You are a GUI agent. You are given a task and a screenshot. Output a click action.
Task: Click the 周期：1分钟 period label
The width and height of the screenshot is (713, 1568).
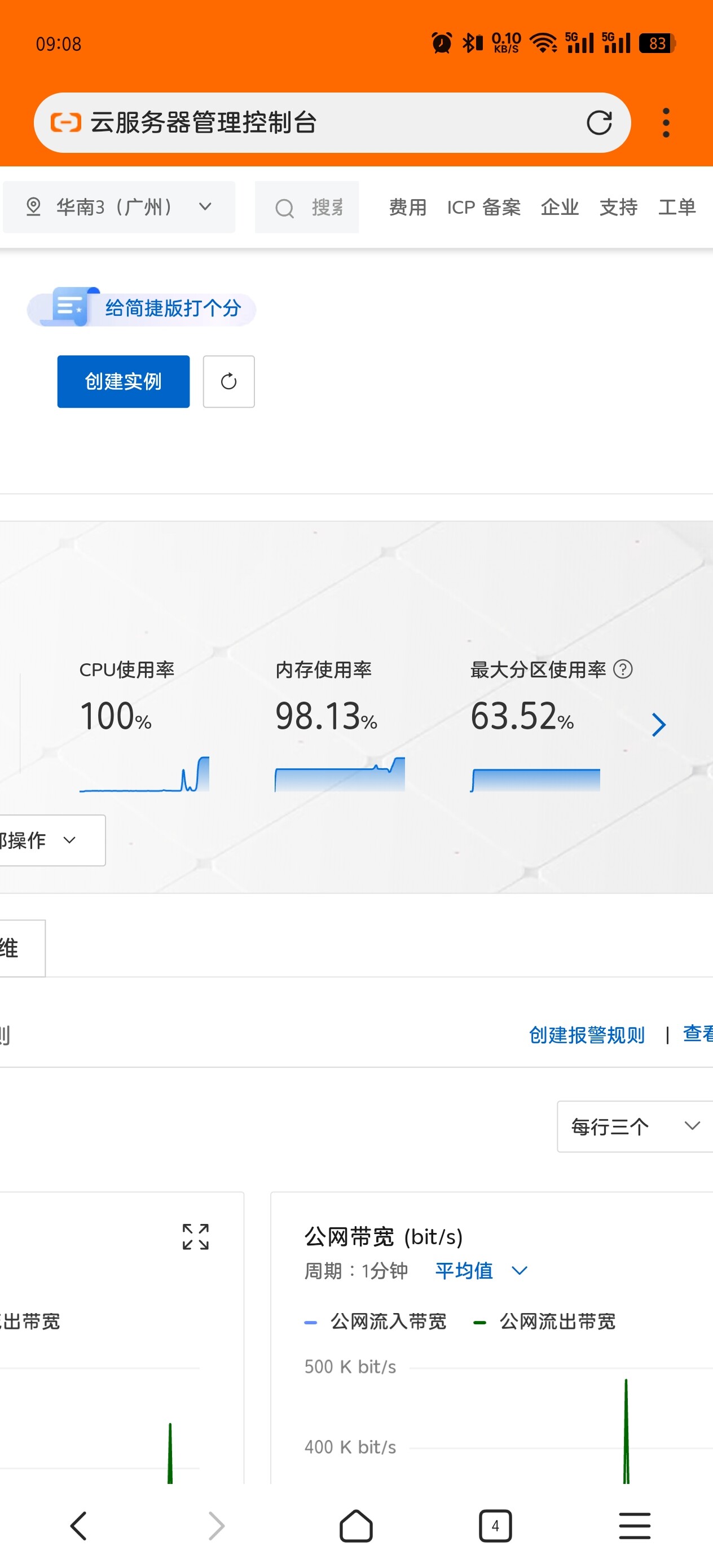[355, 1270]
